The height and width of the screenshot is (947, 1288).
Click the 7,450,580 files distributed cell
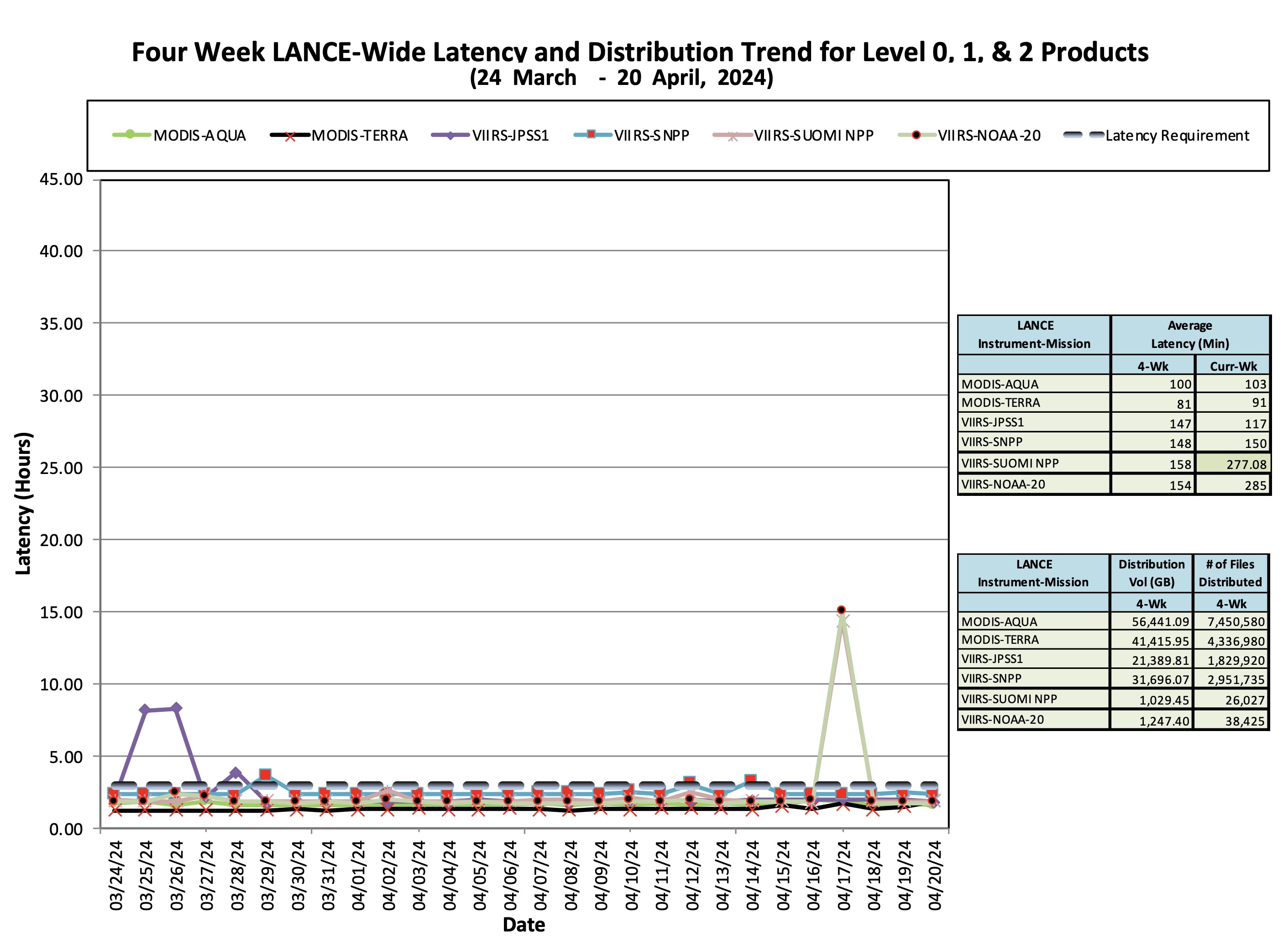click(x=1230, y=621)
